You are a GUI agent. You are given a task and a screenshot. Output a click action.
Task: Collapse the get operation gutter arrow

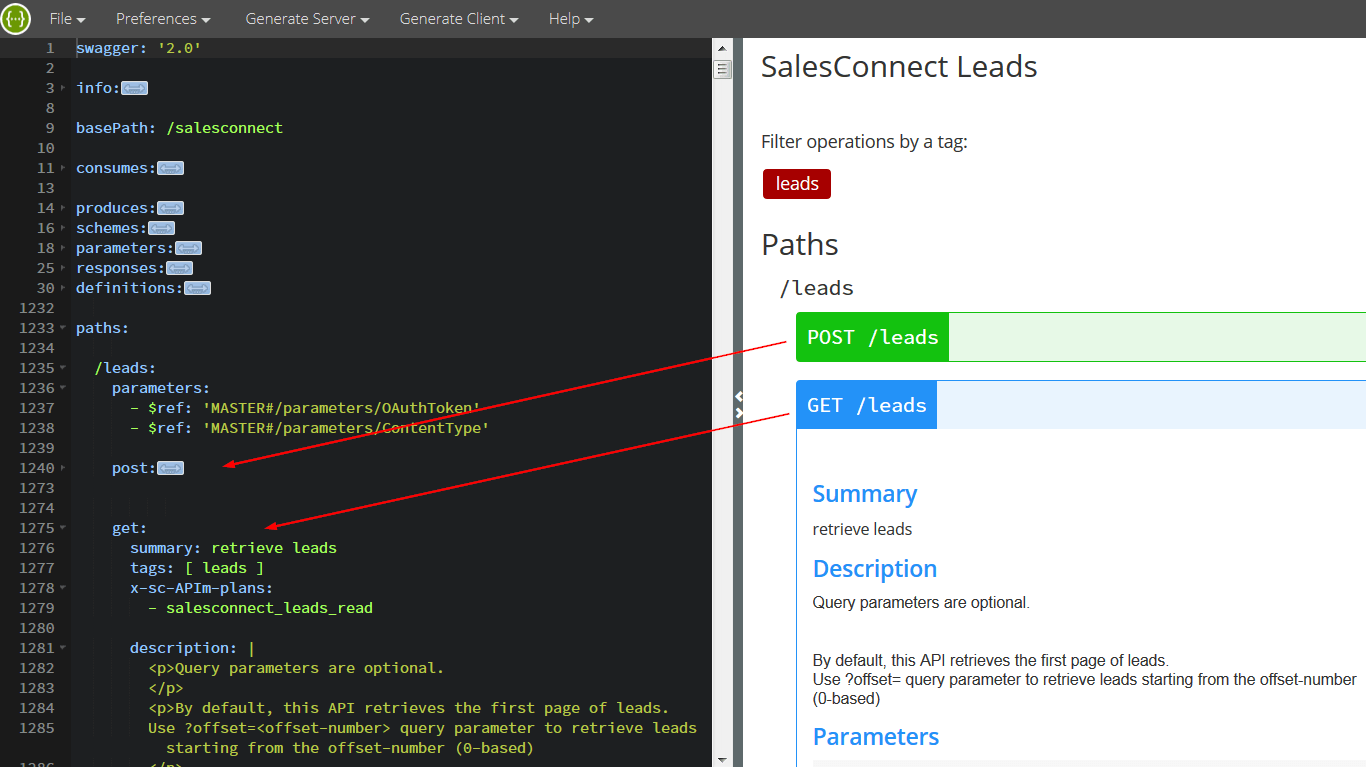click(x=64, y=527)
